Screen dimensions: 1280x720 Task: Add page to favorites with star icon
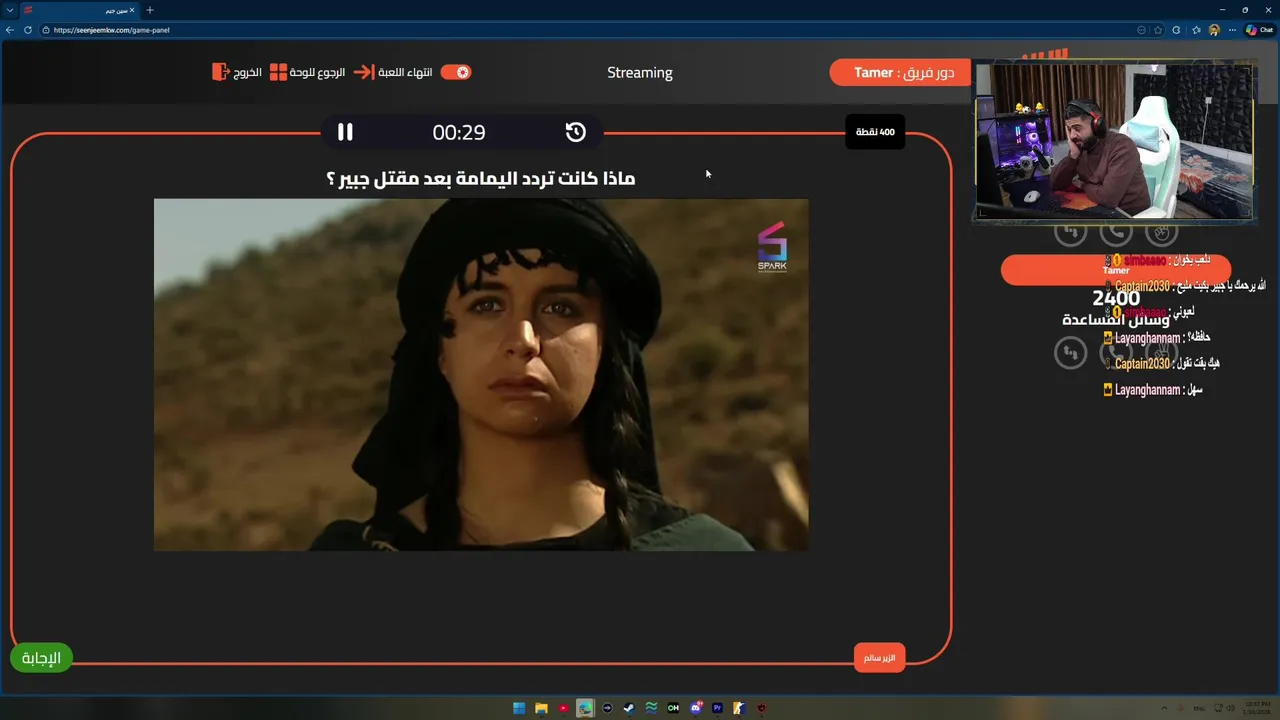(x=1158, y=30)
